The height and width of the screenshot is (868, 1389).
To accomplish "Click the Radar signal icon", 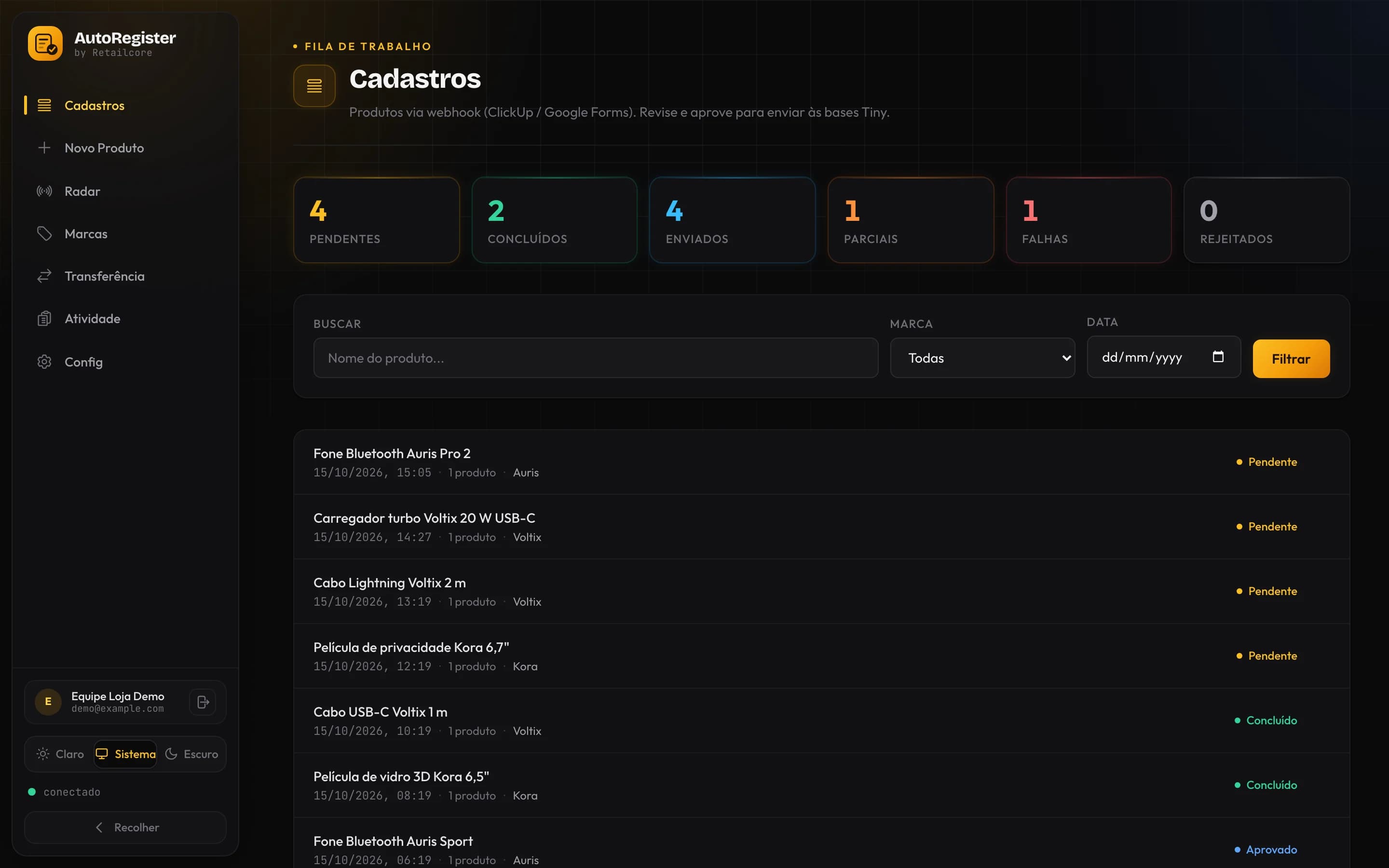I will pyautogui.click(x=44, y=191).
